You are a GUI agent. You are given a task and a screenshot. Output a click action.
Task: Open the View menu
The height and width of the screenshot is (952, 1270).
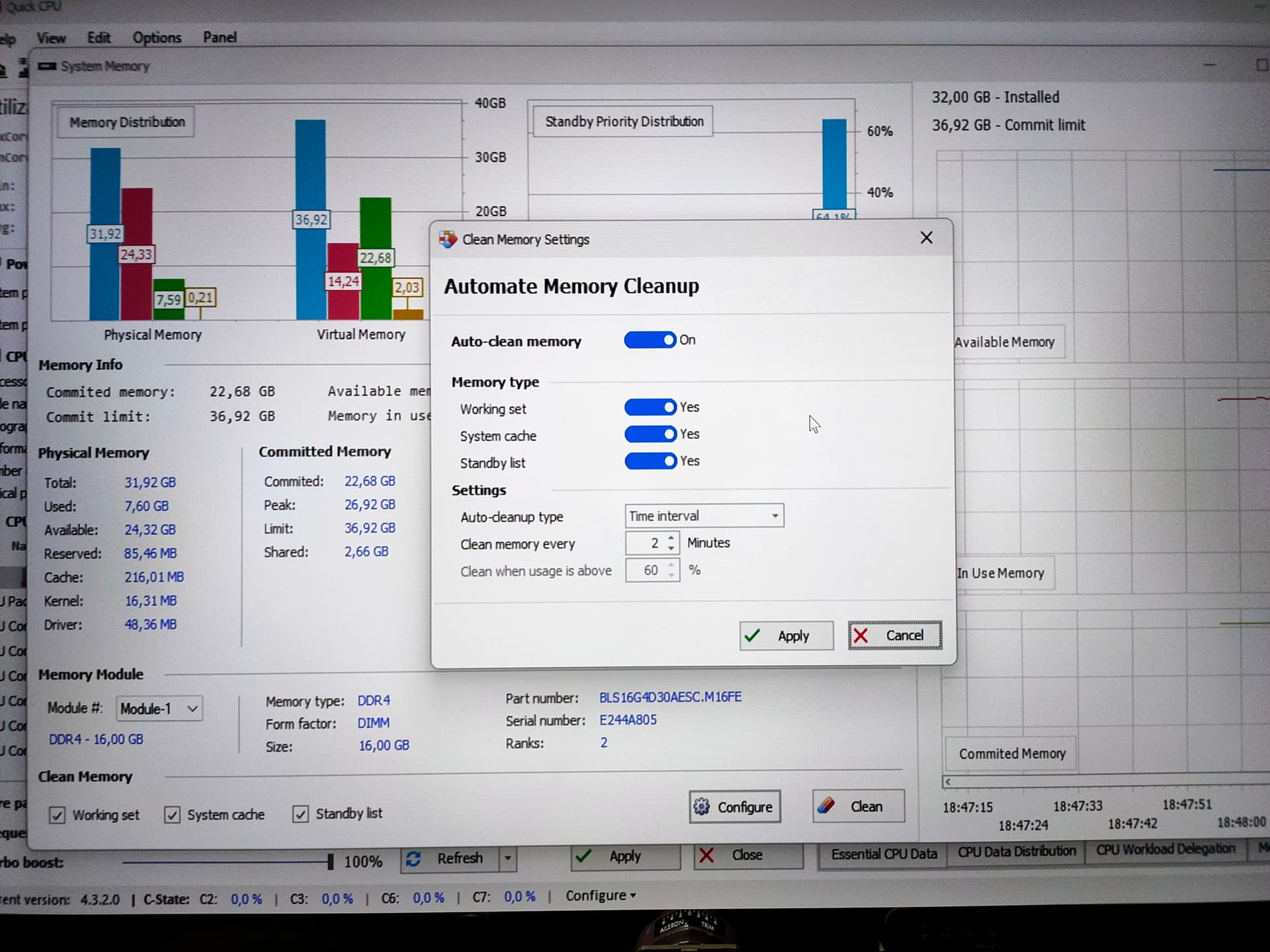coord(51,38)
